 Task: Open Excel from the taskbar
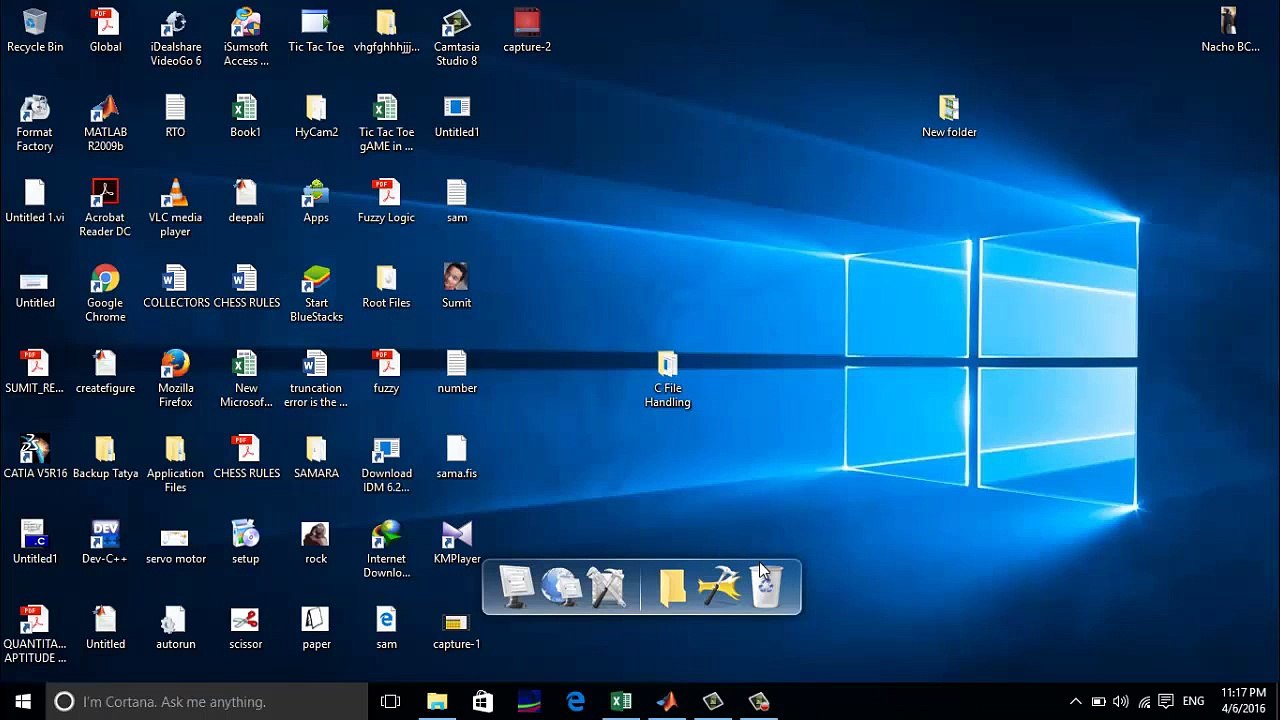tap(621, 702)
